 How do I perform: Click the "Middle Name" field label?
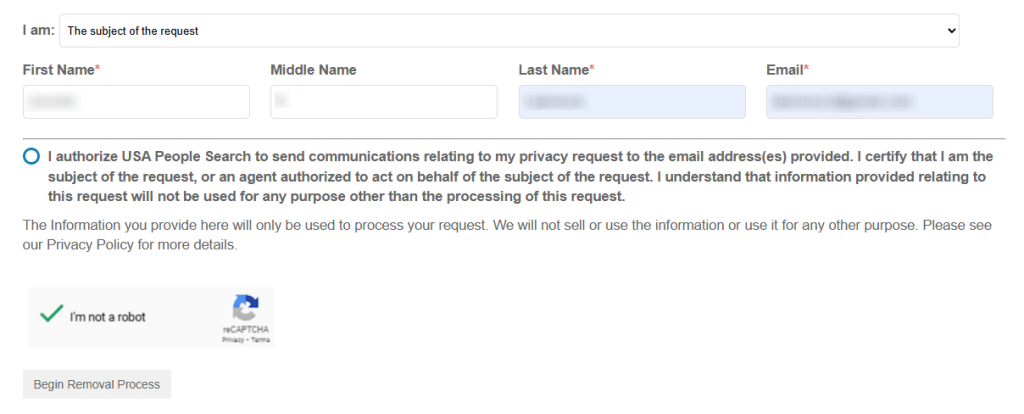point(313,70)
